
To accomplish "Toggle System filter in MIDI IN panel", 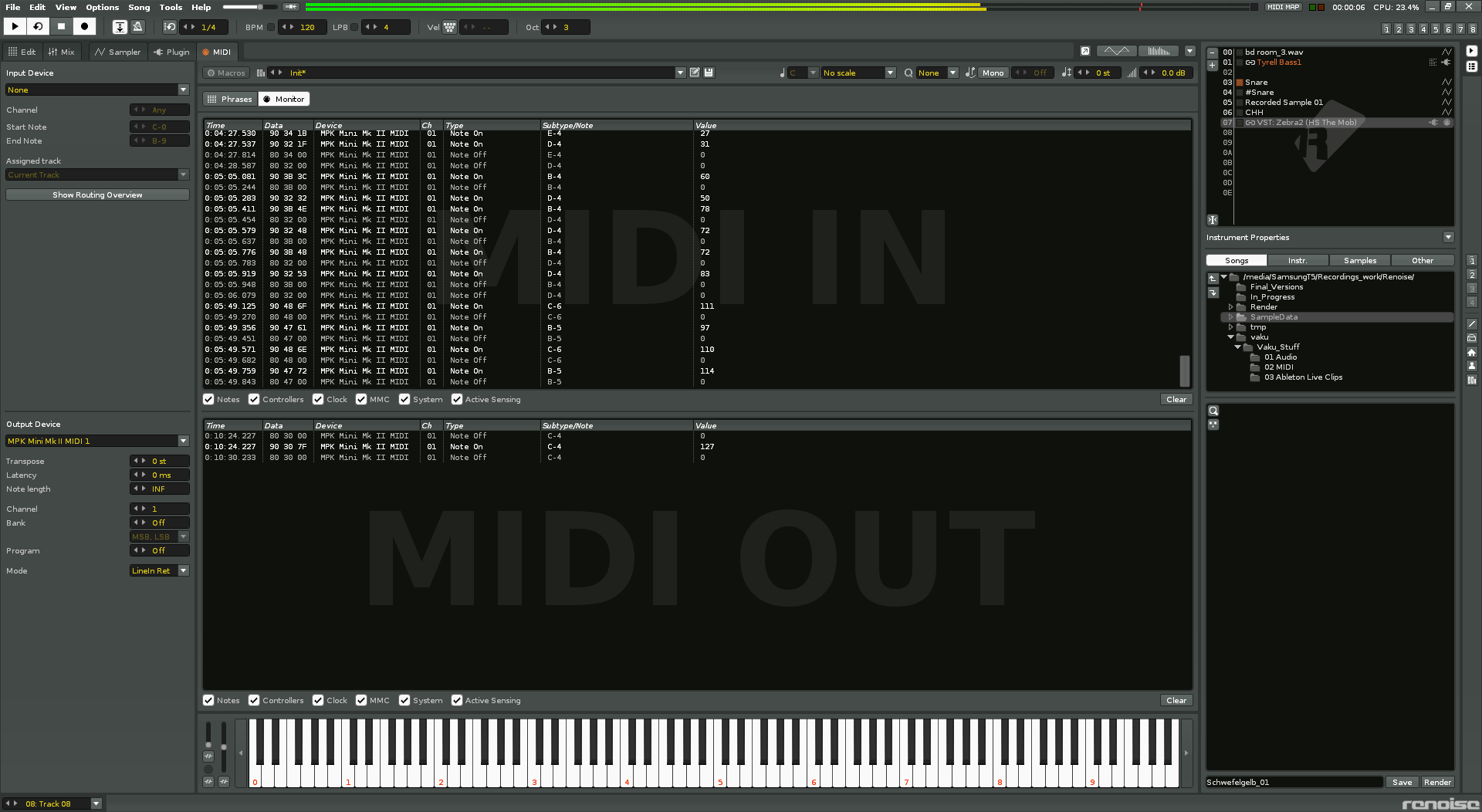I will [x=404, y=399].
